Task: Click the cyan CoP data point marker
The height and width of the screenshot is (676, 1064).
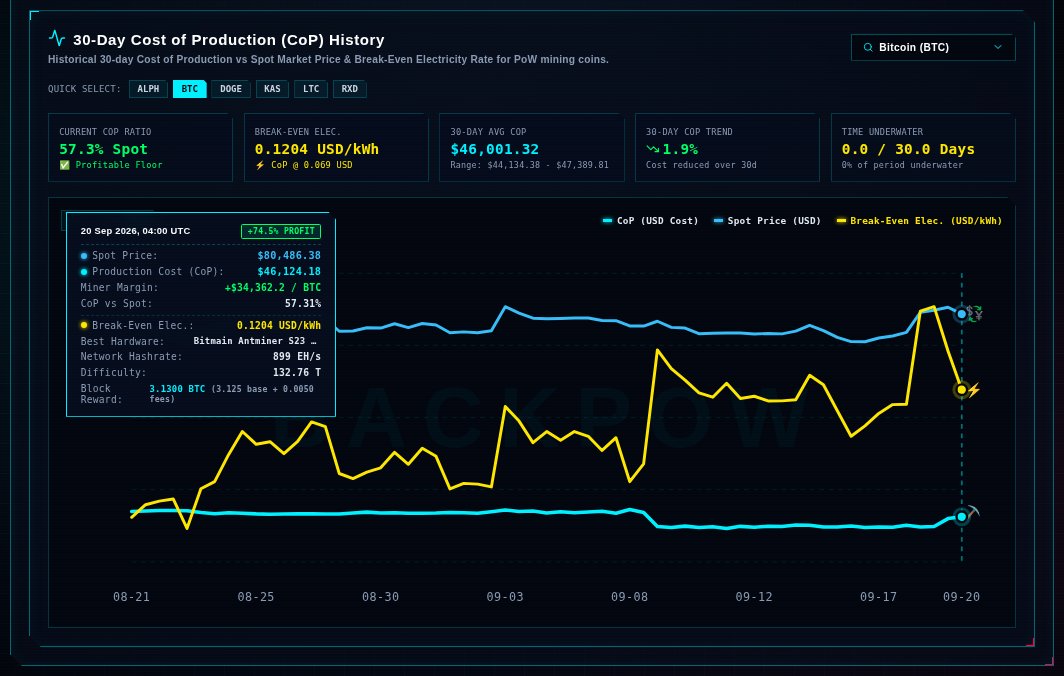Action: tap(962, 517)
